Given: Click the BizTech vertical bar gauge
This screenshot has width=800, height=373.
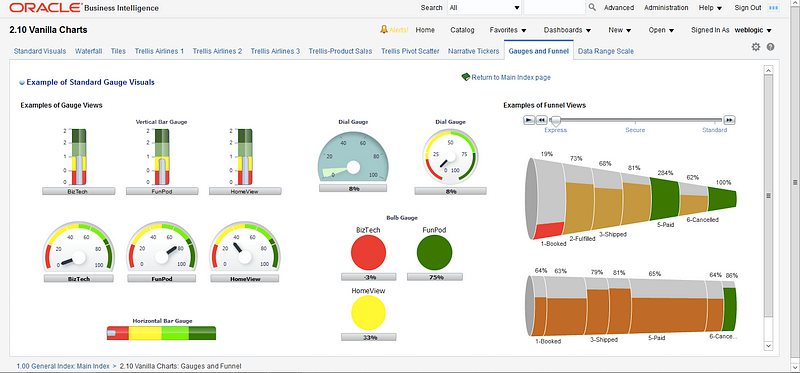Looking at the screenshot, I should (78, 157).
